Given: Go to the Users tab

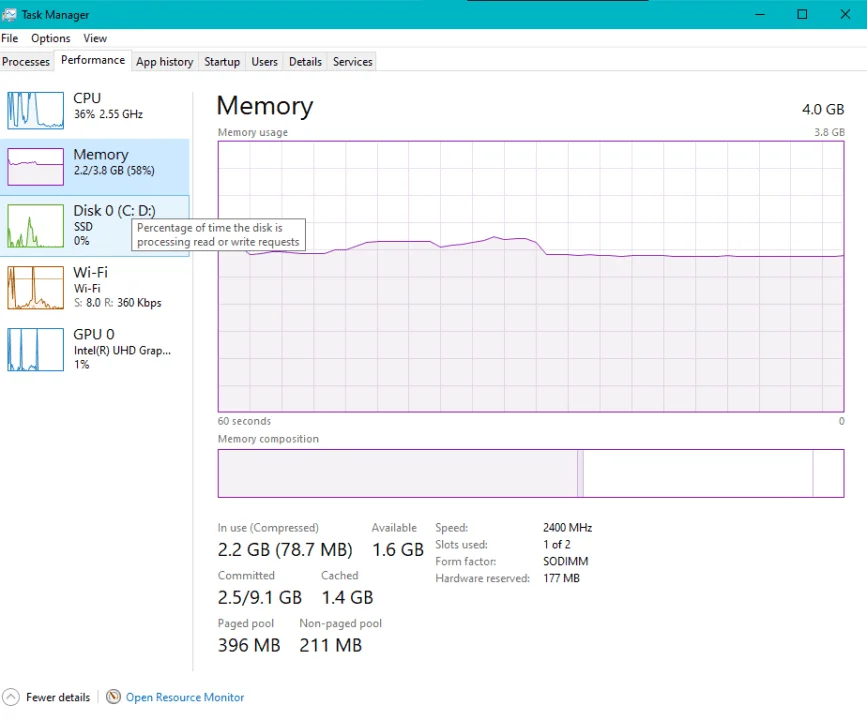Looking at the screenshot, I should tap(264, 61).
